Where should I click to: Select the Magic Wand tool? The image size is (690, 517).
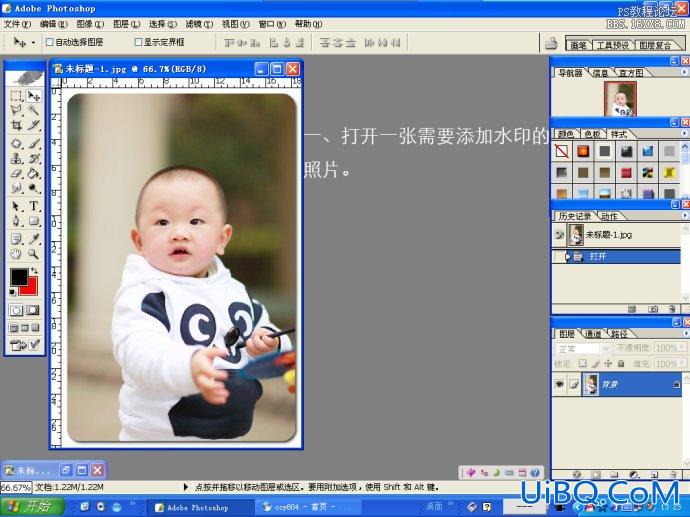coord(33,110)
